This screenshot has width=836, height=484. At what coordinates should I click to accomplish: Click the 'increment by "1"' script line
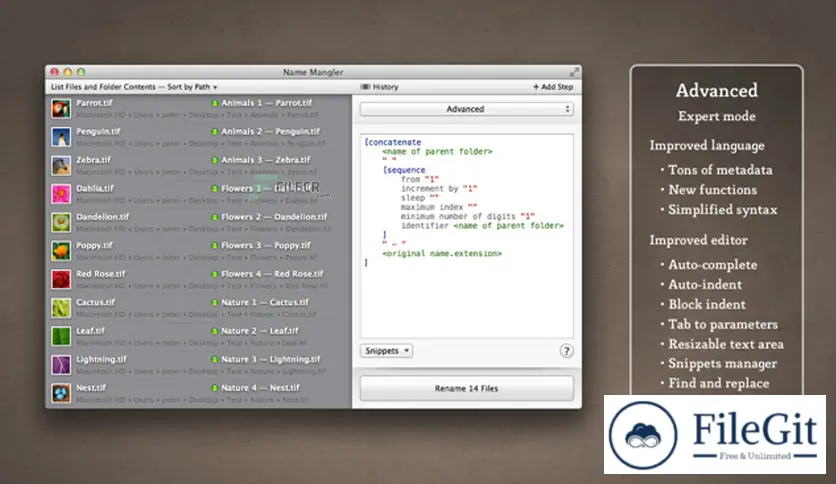[x=439, y=189]
